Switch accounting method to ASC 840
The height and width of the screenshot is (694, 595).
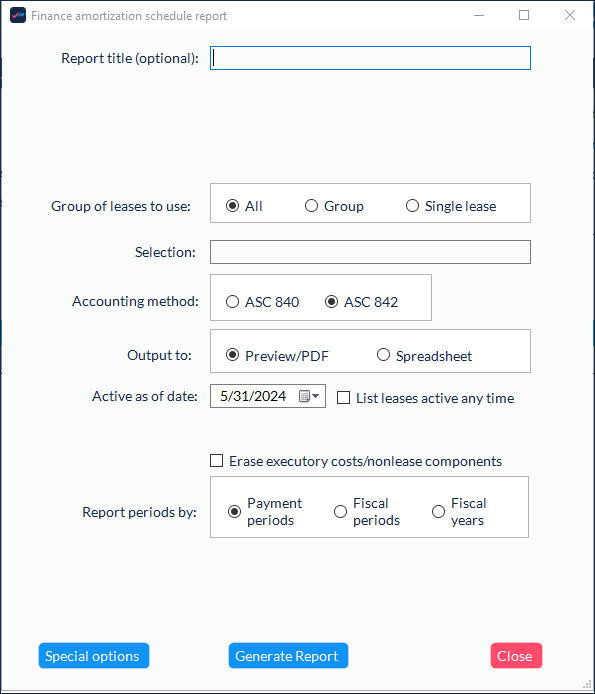tap(263, 302)
